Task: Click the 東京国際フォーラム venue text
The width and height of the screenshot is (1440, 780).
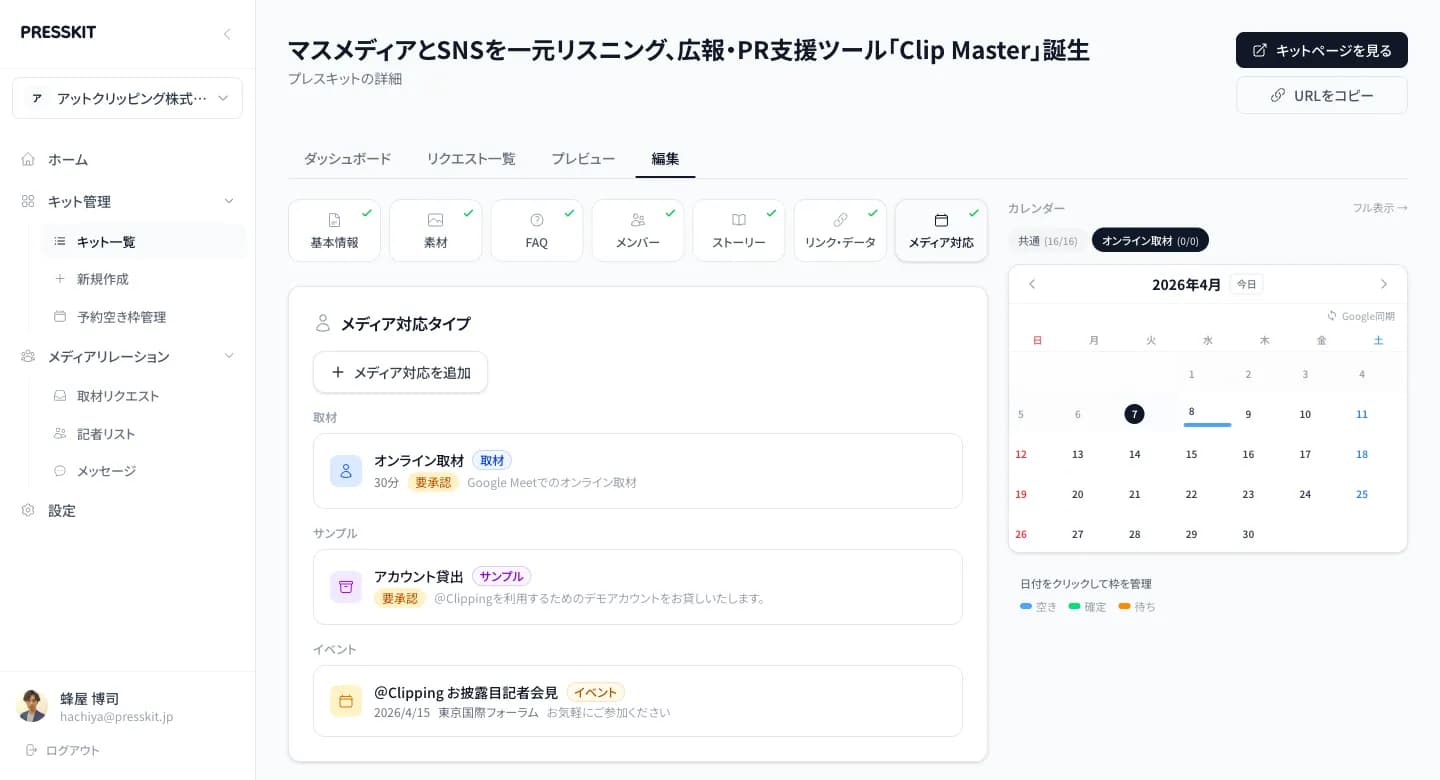Action: 488,713
